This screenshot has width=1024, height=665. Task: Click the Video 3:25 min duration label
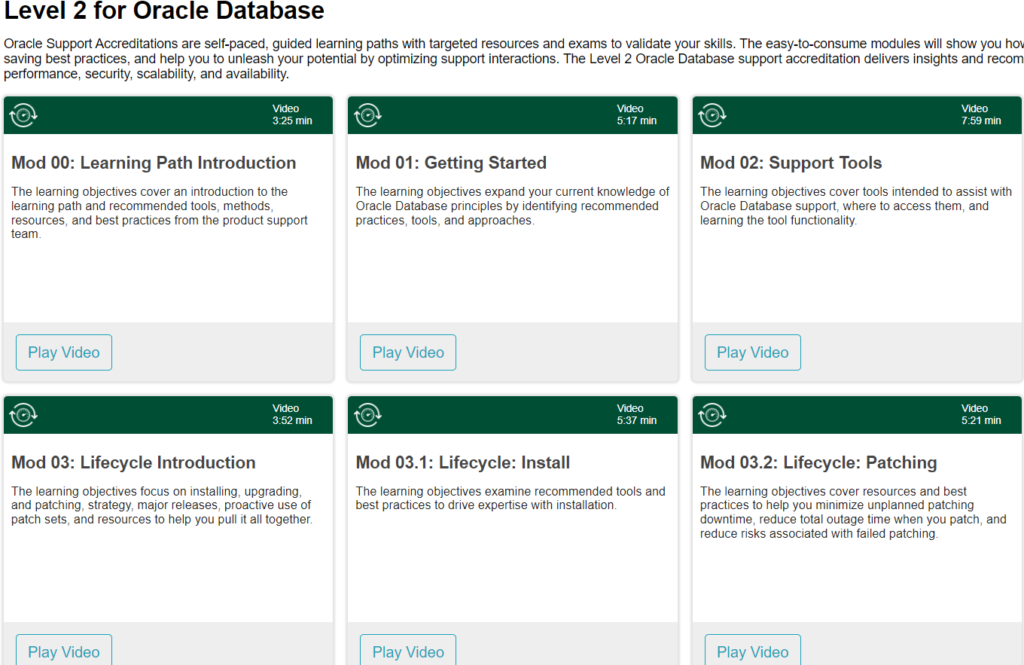[292, 115]
